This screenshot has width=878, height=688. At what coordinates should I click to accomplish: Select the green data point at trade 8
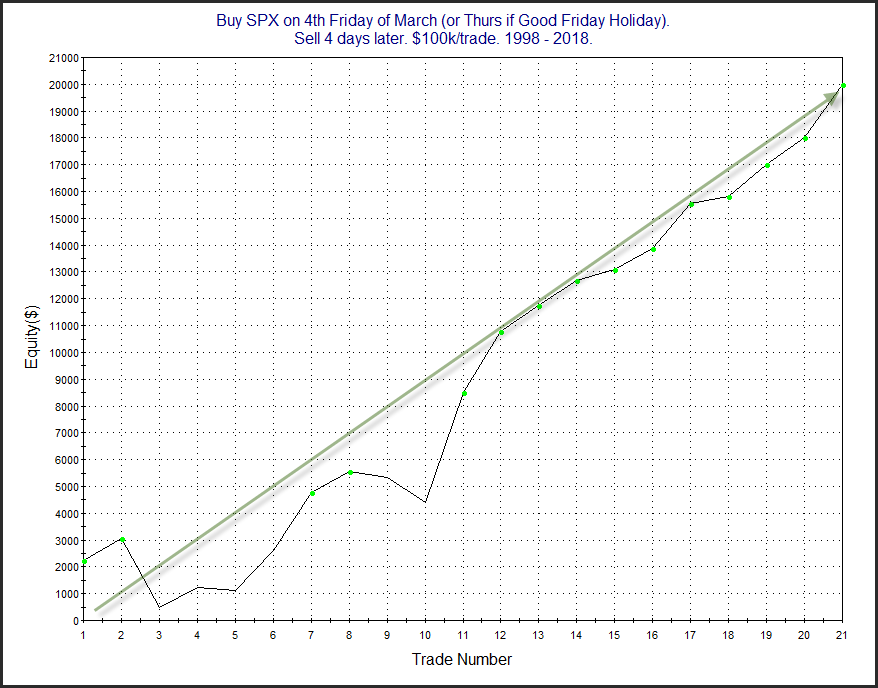[351, 472]
